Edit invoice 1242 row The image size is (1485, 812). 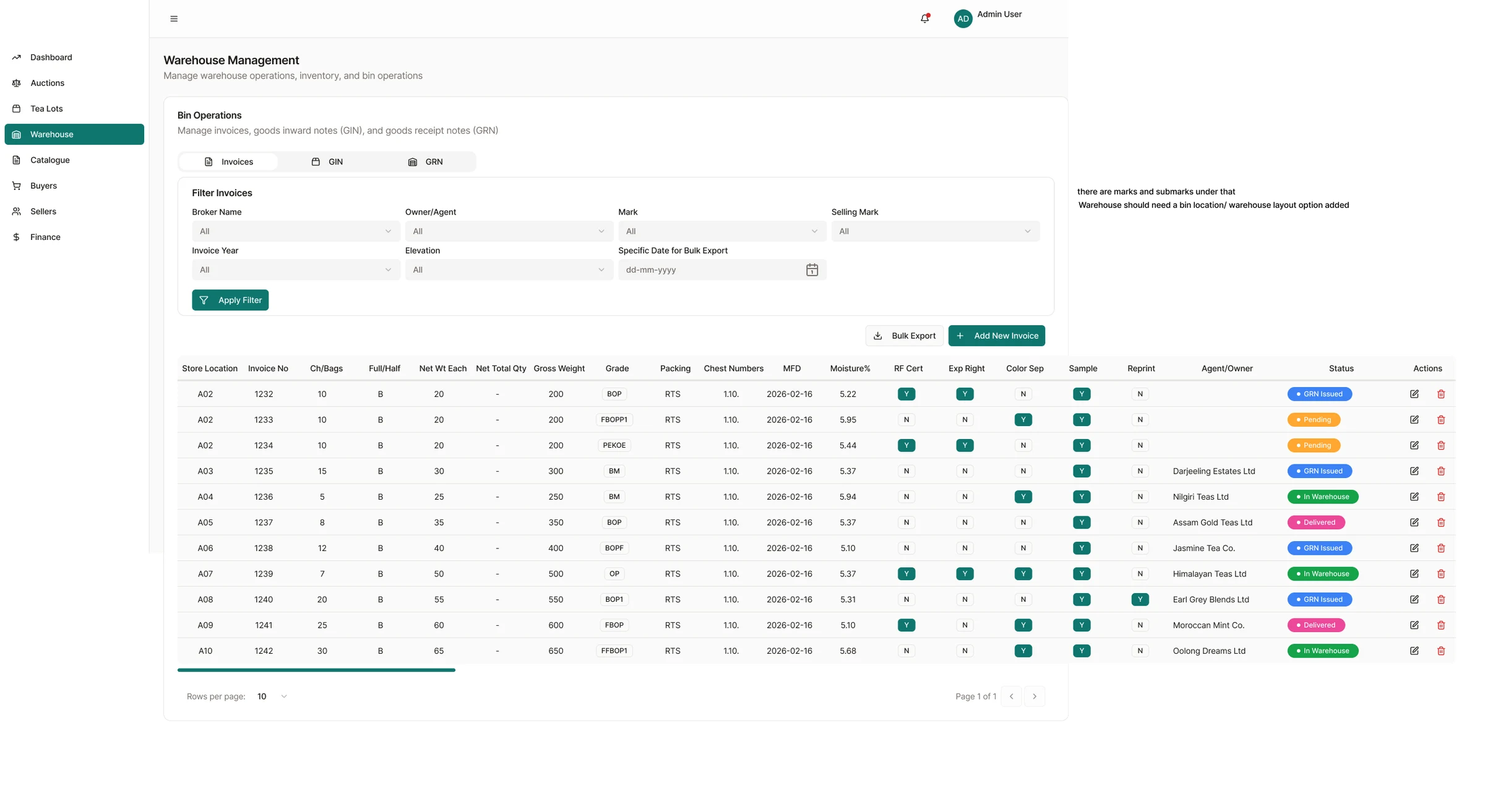(1414, 651)
